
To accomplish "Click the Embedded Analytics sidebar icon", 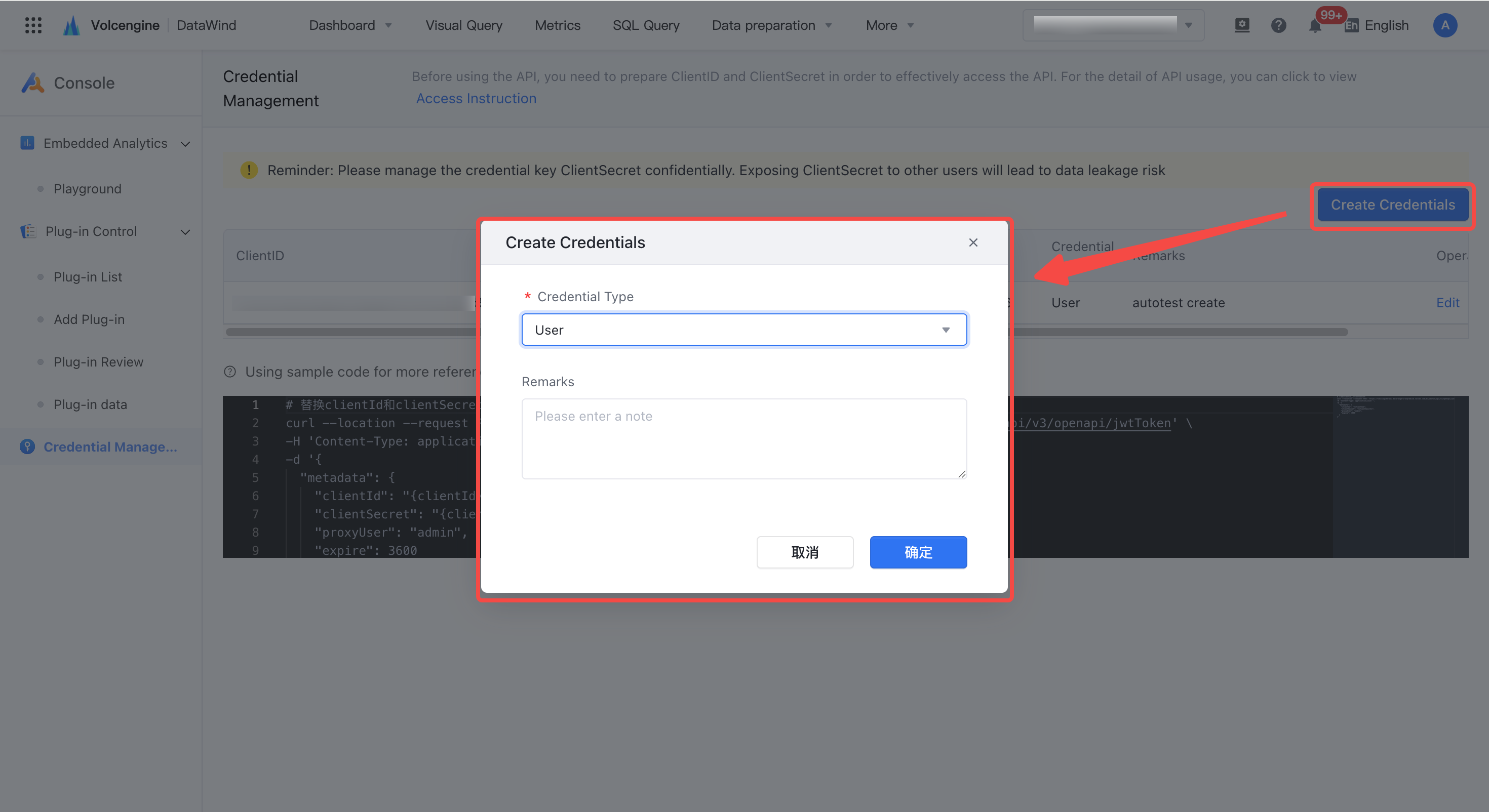I will [x=27, y=143].
